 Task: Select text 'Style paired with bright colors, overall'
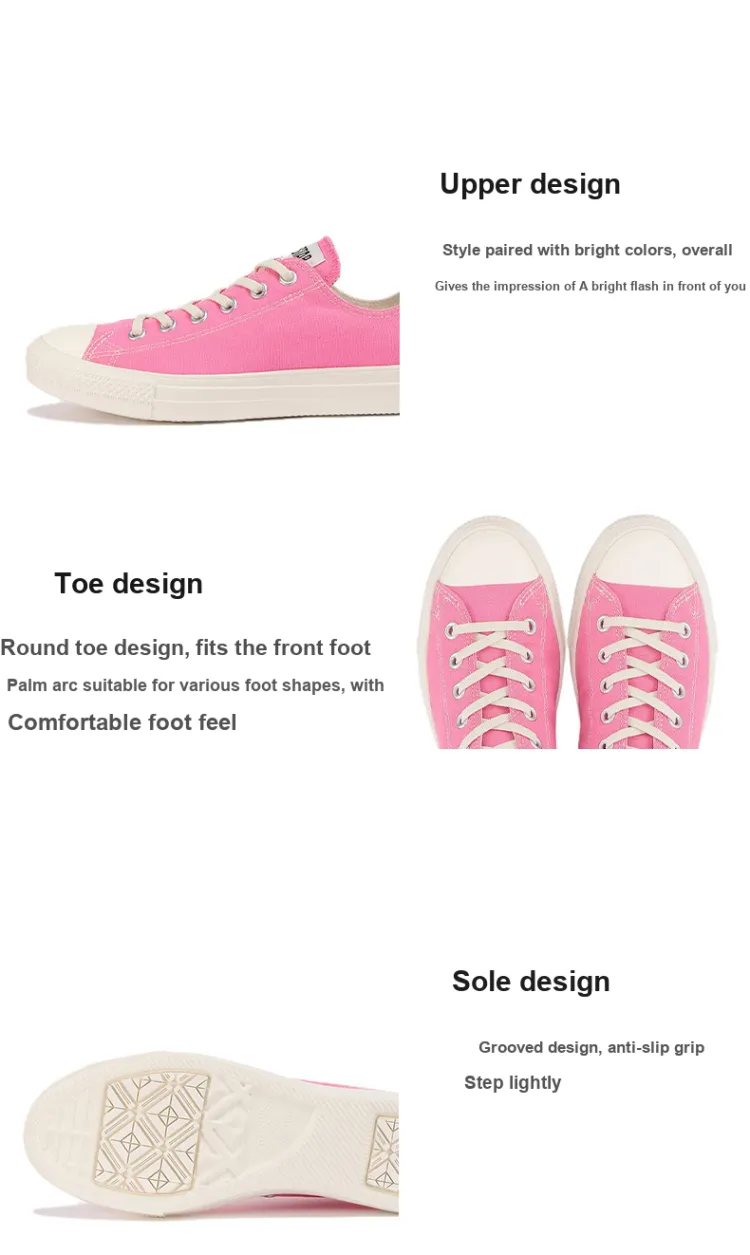tap(588, 250)
